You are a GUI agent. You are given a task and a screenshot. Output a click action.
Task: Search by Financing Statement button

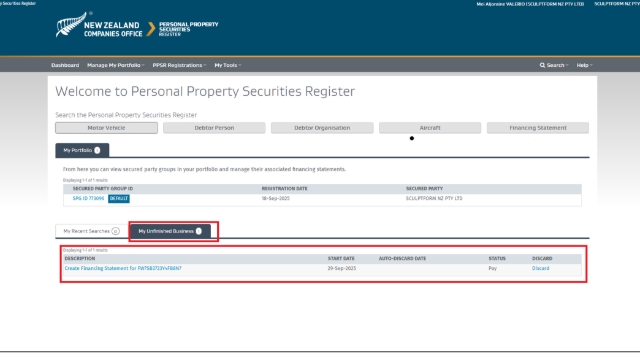538,128
